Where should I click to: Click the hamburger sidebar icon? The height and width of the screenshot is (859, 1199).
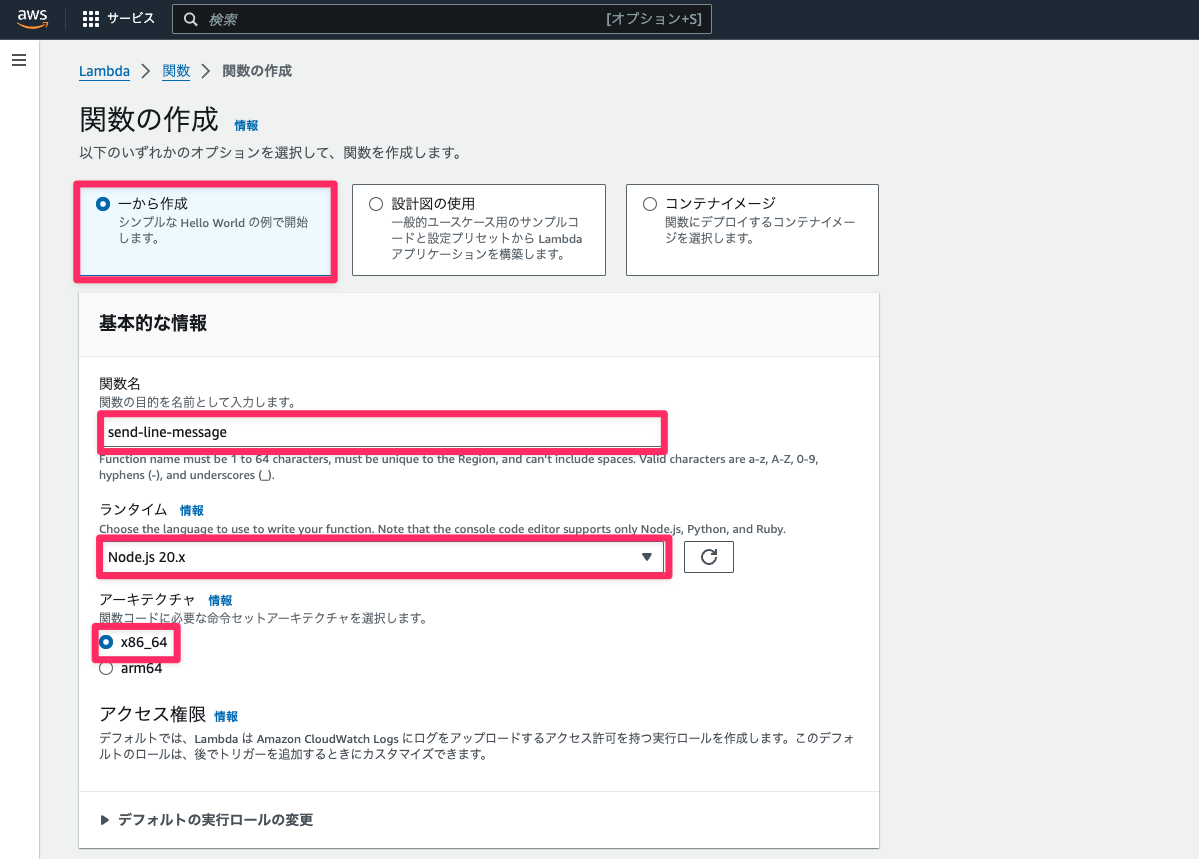(19, 60)
